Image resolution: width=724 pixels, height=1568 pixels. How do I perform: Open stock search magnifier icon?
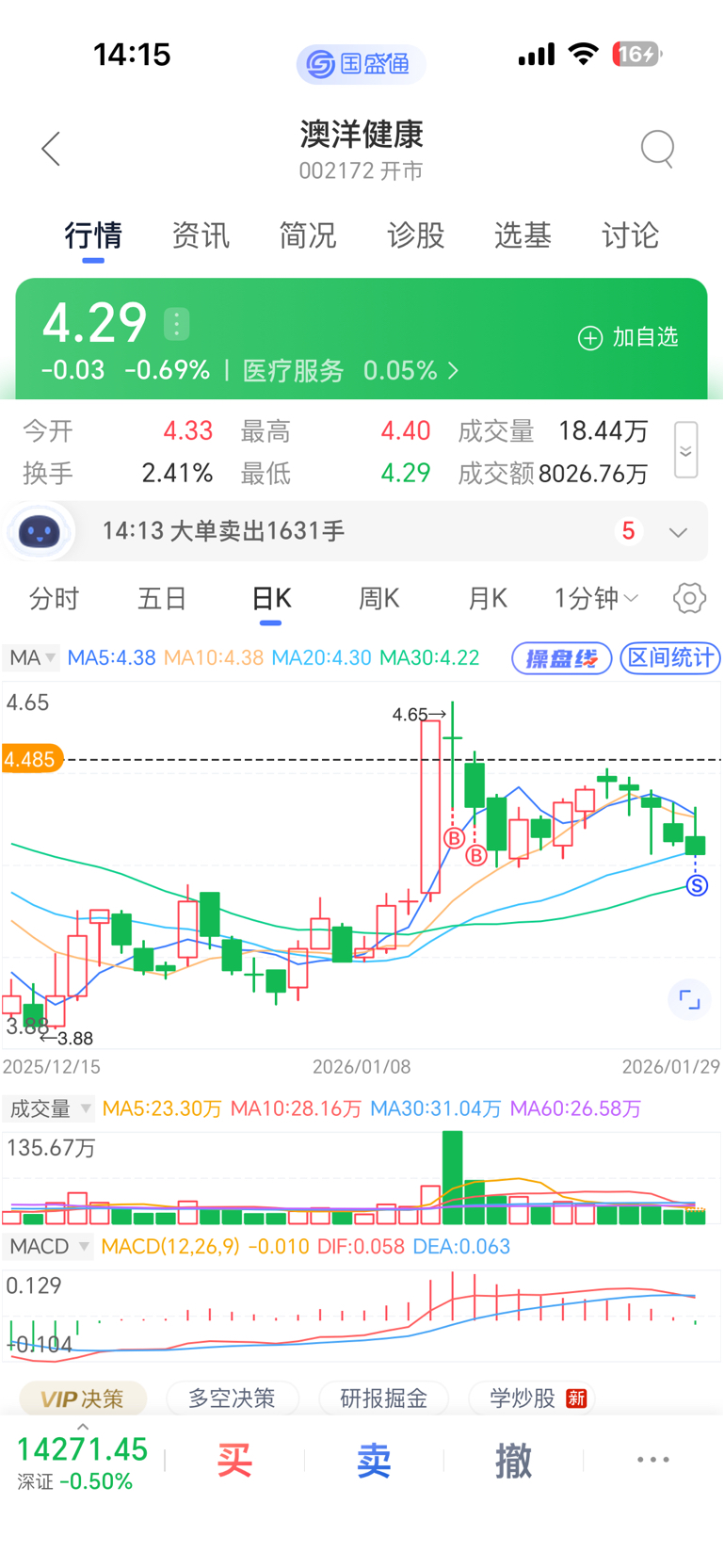pyautogui.click(x=657, y=149)
